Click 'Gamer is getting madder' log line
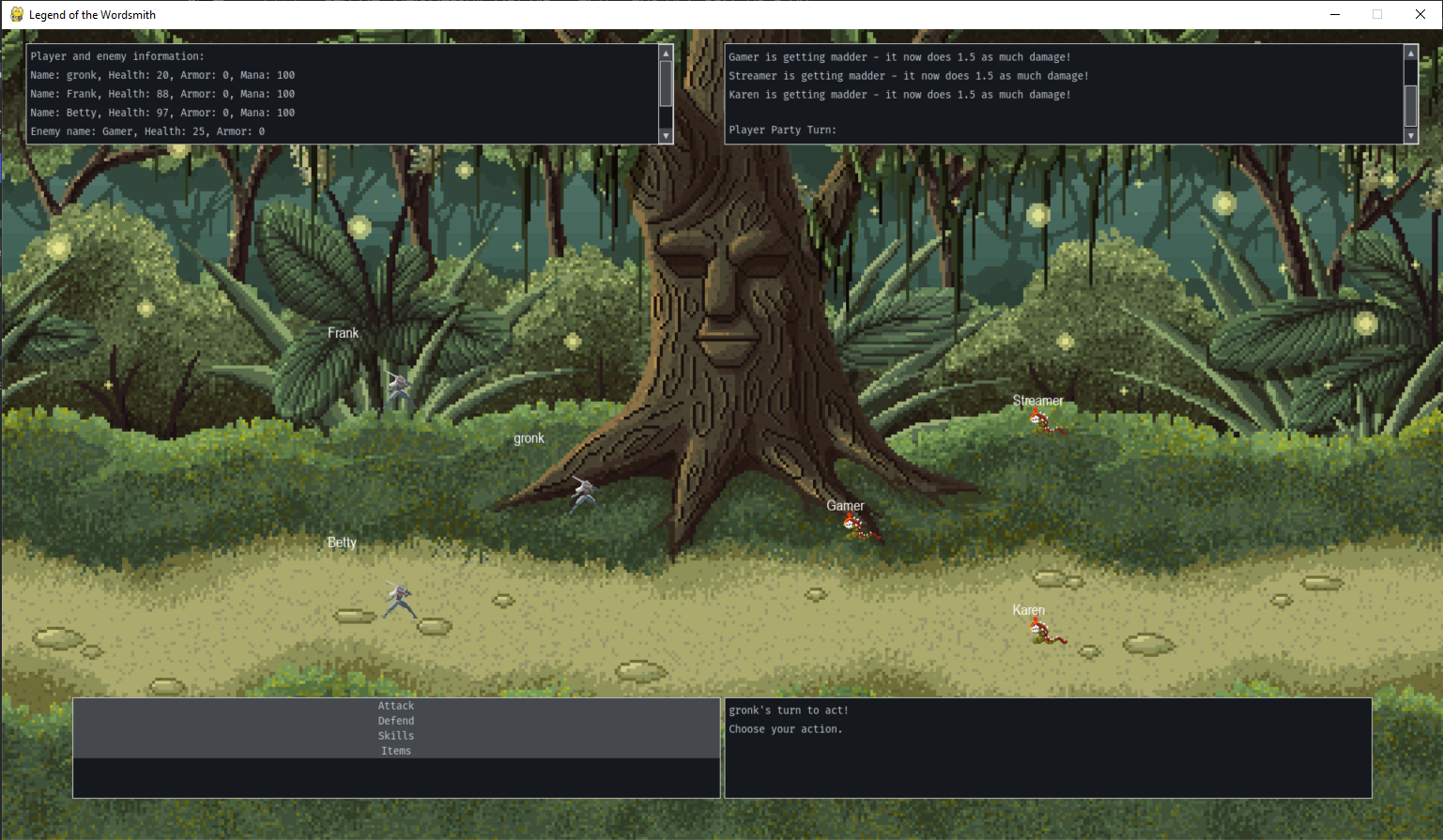This screenshot has width=1443, height=840. (x=899, y=57)
